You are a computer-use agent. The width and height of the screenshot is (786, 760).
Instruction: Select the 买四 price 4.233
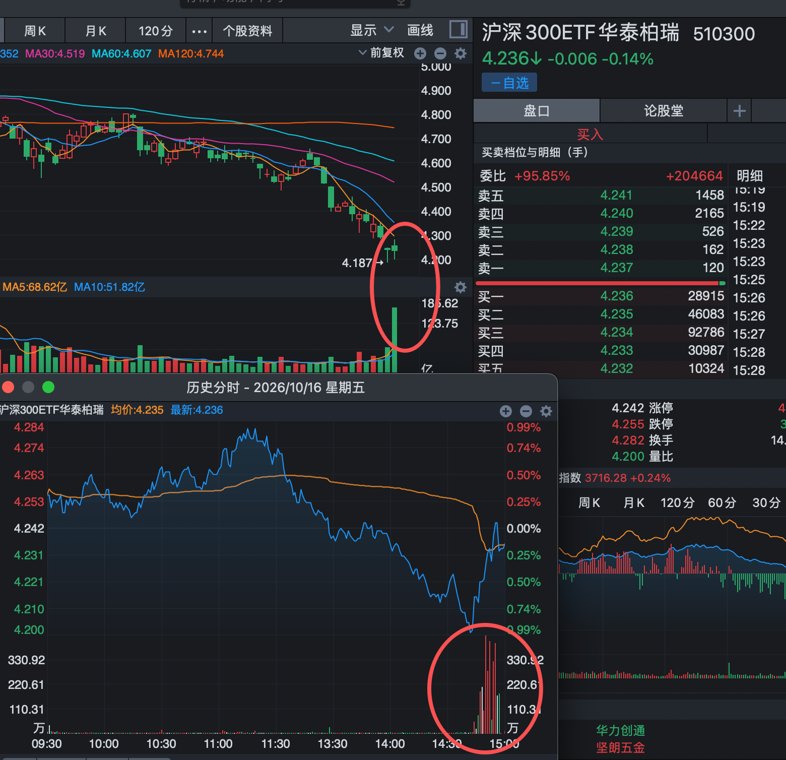[x=617, y=350]
